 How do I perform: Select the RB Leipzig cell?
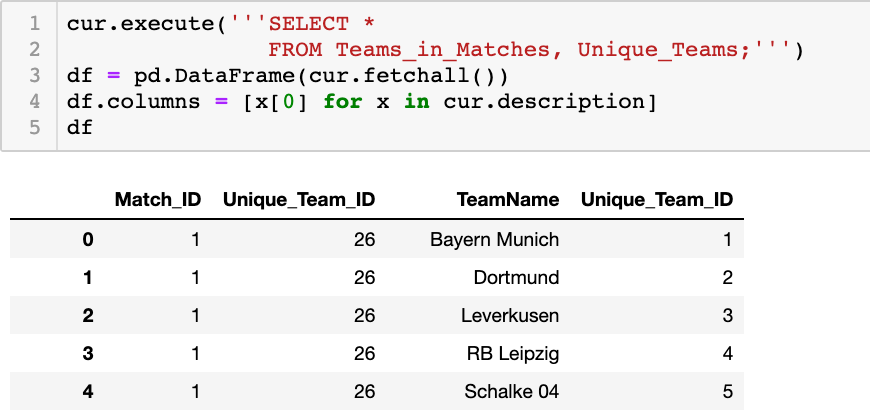tap(513, 354)
